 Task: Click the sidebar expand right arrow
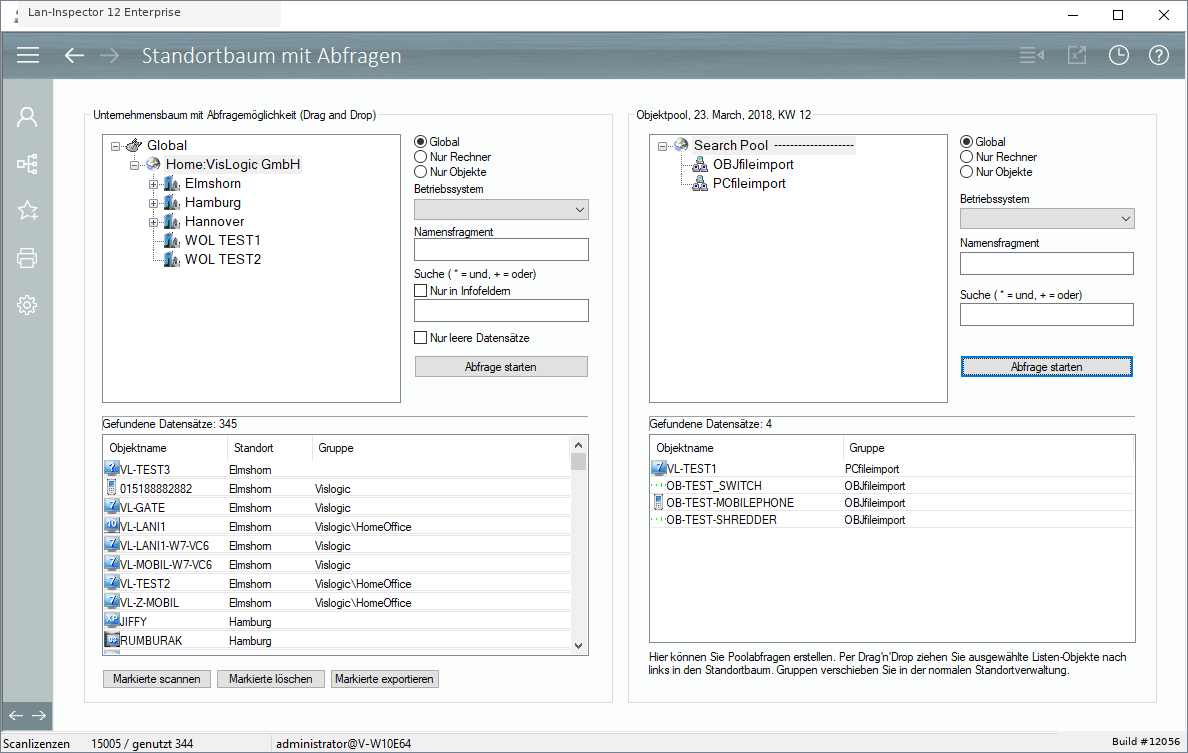tap(39, 715)
